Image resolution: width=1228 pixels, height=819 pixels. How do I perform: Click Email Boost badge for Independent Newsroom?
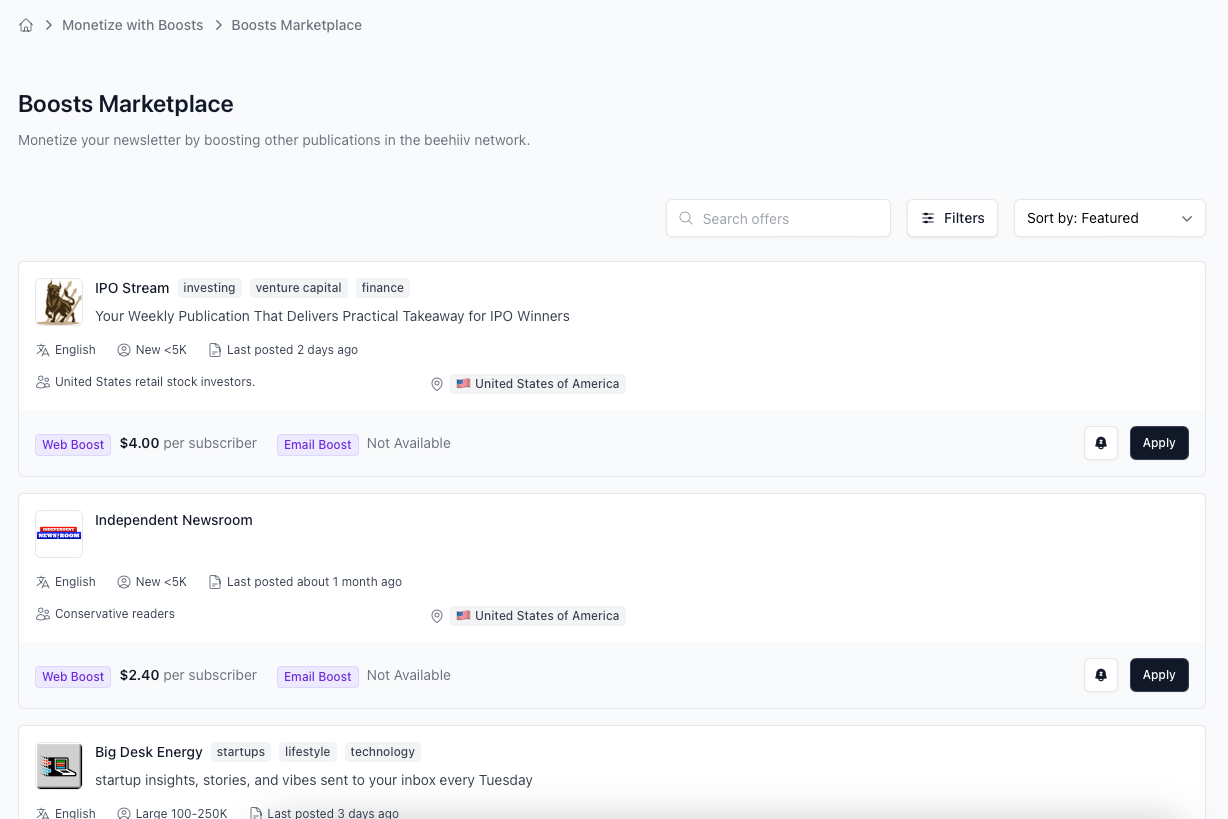tap(318, 676)
